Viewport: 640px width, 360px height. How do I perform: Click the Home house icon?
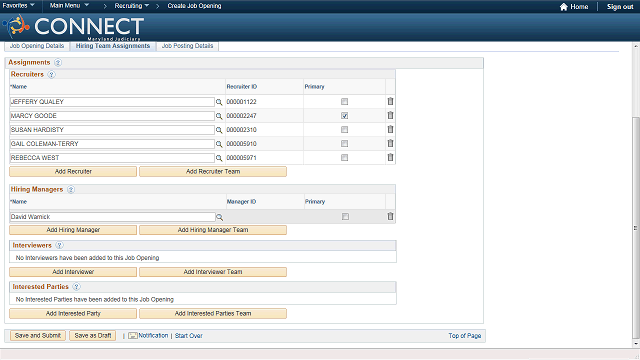coord(564,7)
